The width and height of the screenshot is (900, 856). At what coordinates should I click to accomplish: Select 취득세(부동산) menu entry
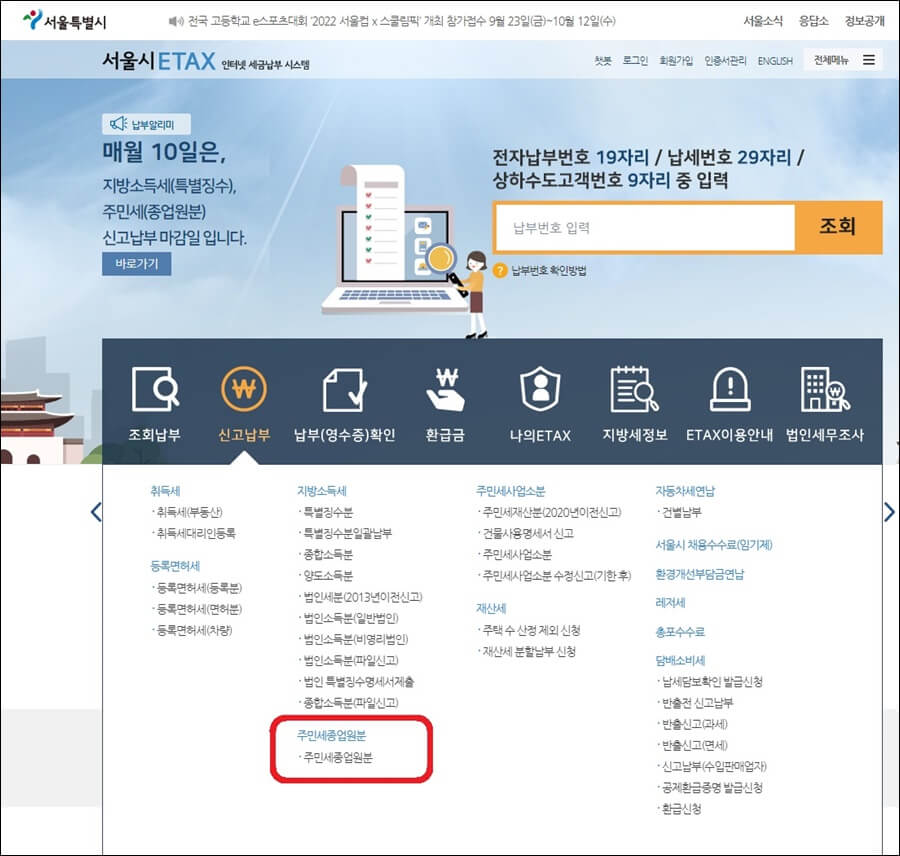pyautogui.click(x=189, y=512)
